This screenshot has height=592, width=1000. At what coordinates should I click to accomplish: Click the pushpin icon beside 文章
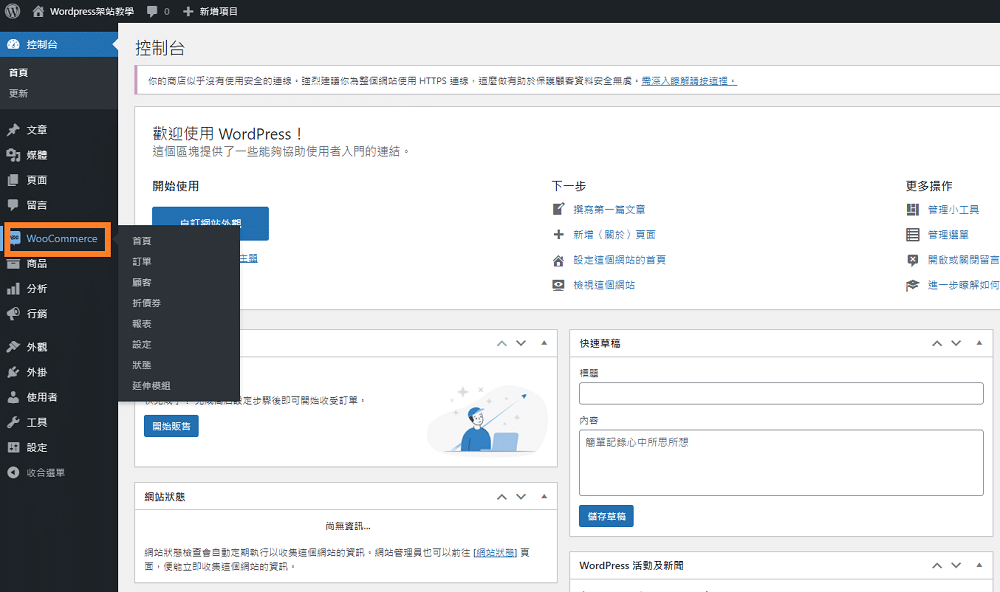coord(13,130)
